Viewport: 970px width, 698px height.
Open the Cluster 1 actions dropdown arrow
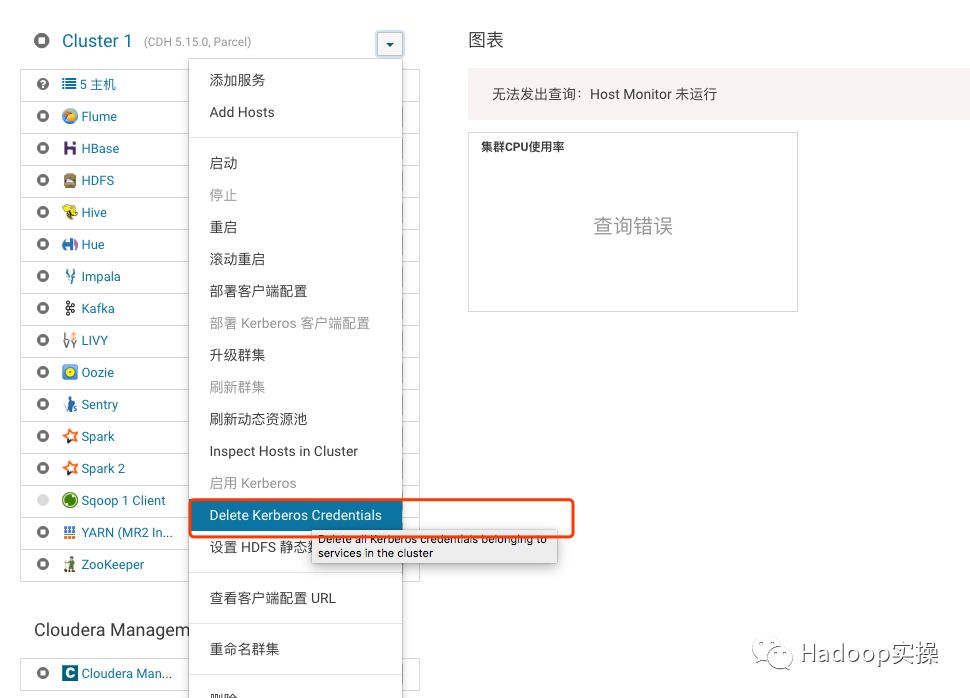pos(390,45)
